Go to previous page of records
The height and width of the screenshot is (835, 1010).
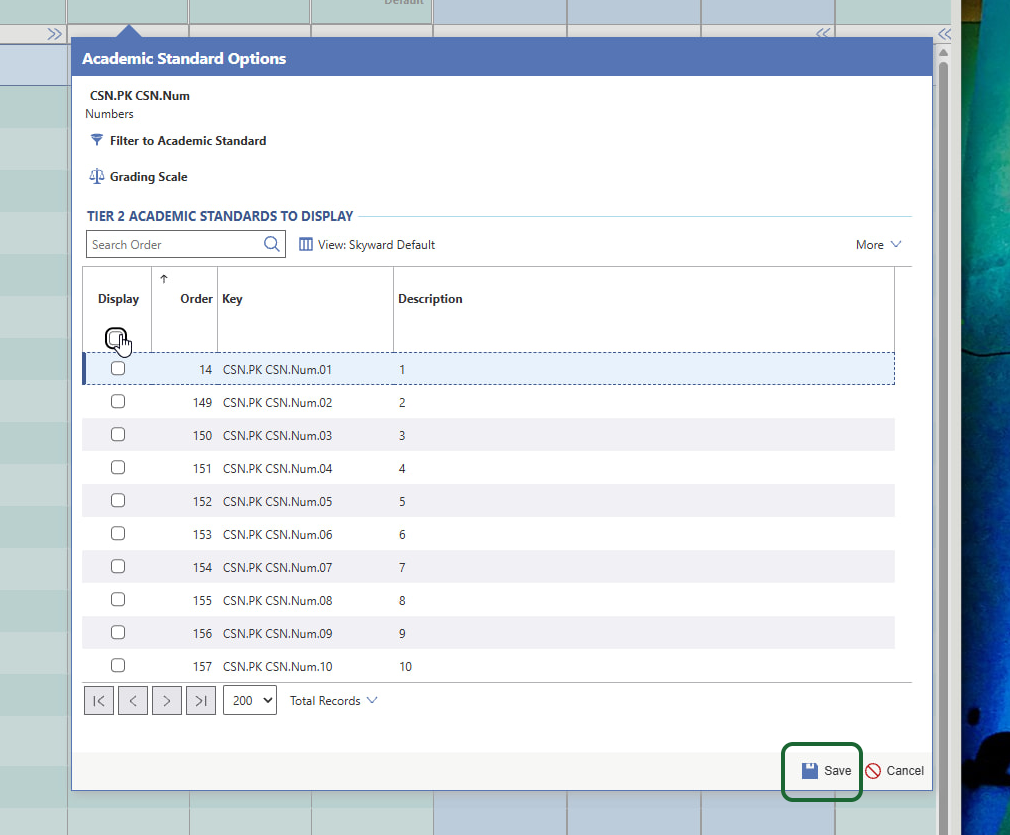point(133,700)
